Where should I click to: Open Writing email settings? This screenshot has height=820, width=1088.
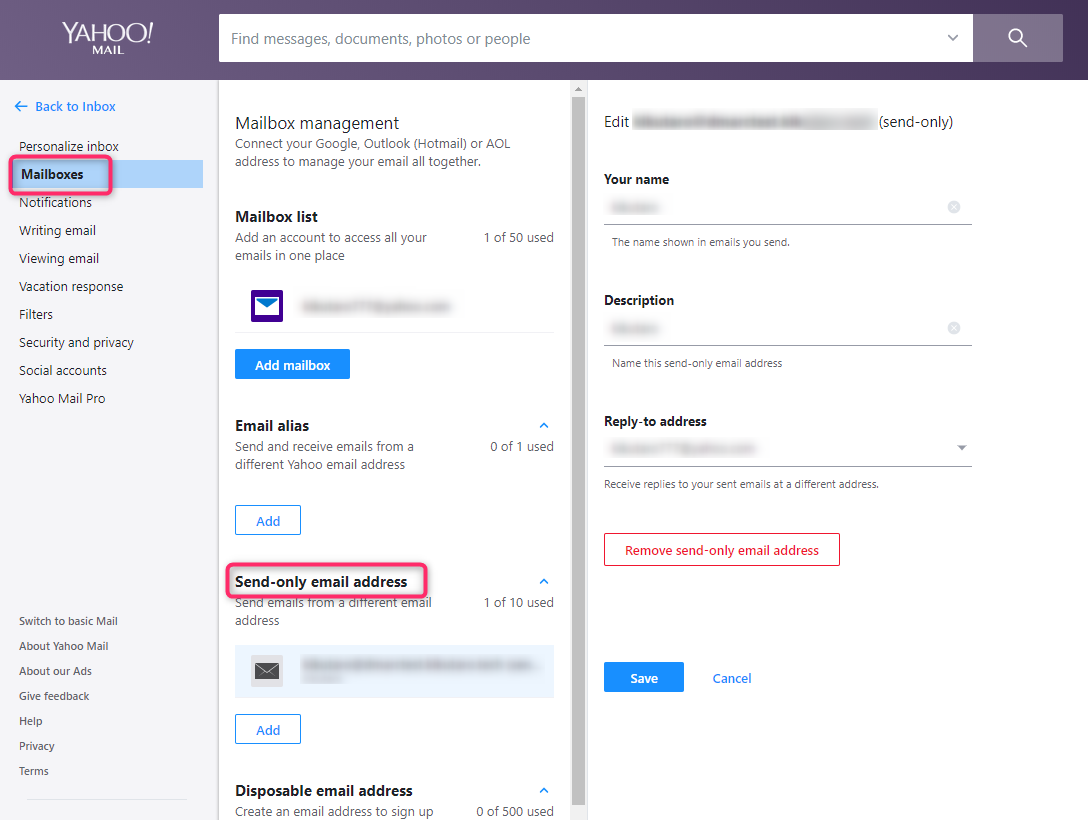(x=58, y=230)
